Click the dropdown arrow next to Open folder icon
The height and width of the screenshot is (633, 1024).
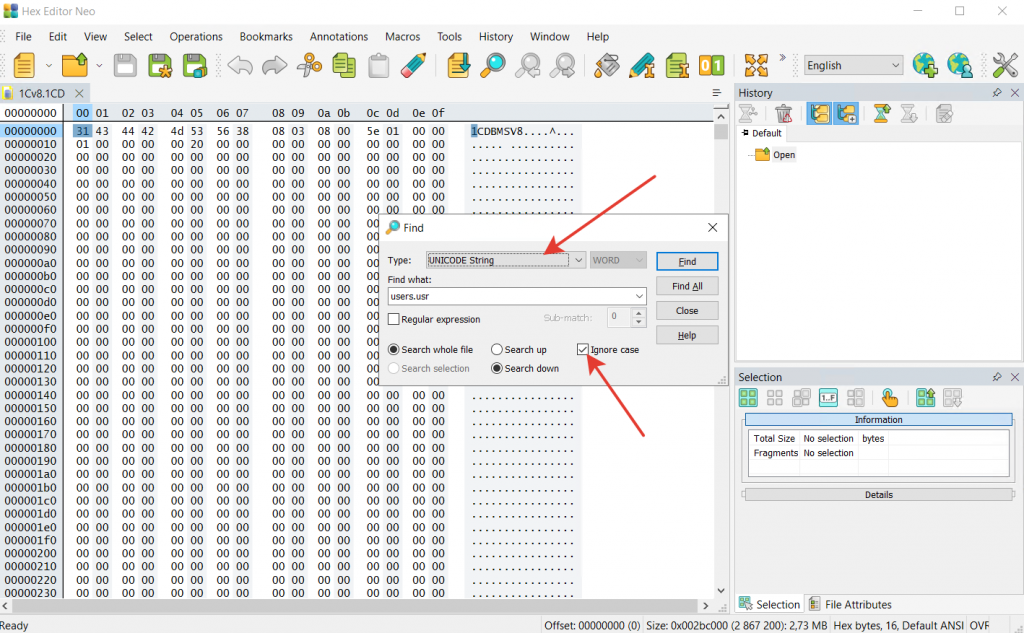tap(99, 65)
